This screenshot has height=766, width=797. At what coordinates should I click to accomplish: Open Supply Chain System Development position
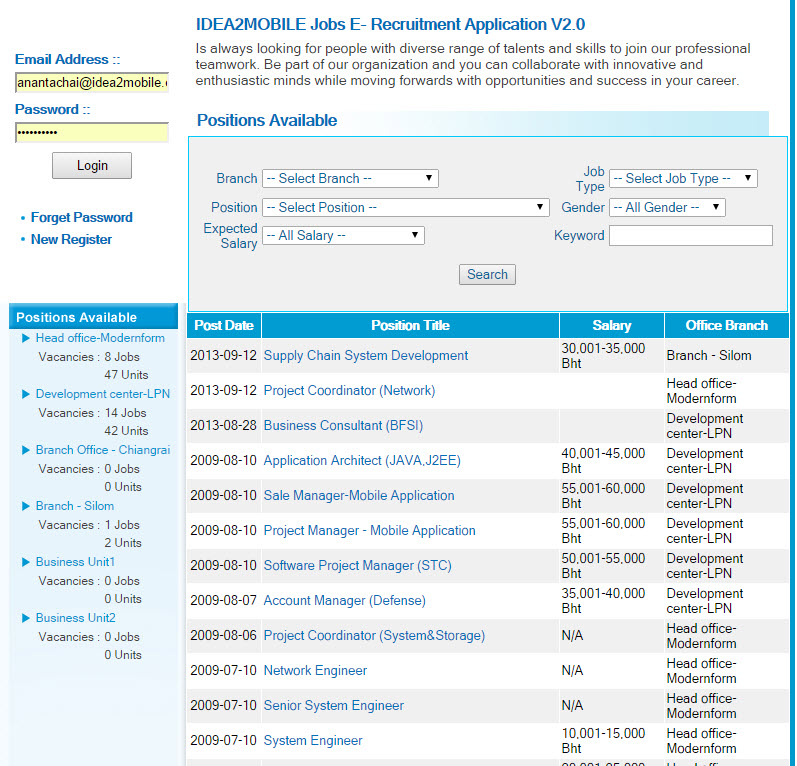point(365,355)
